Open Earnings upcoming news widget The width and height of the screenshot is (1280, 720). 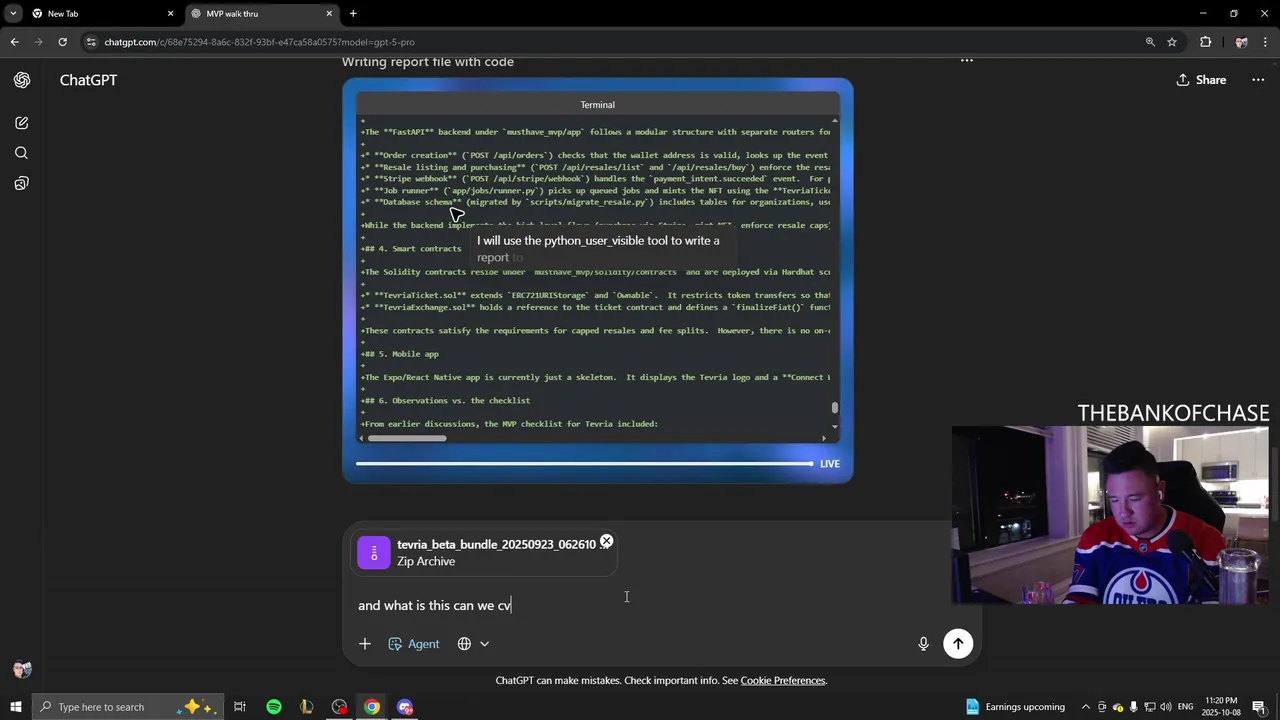coord(1015,707)
